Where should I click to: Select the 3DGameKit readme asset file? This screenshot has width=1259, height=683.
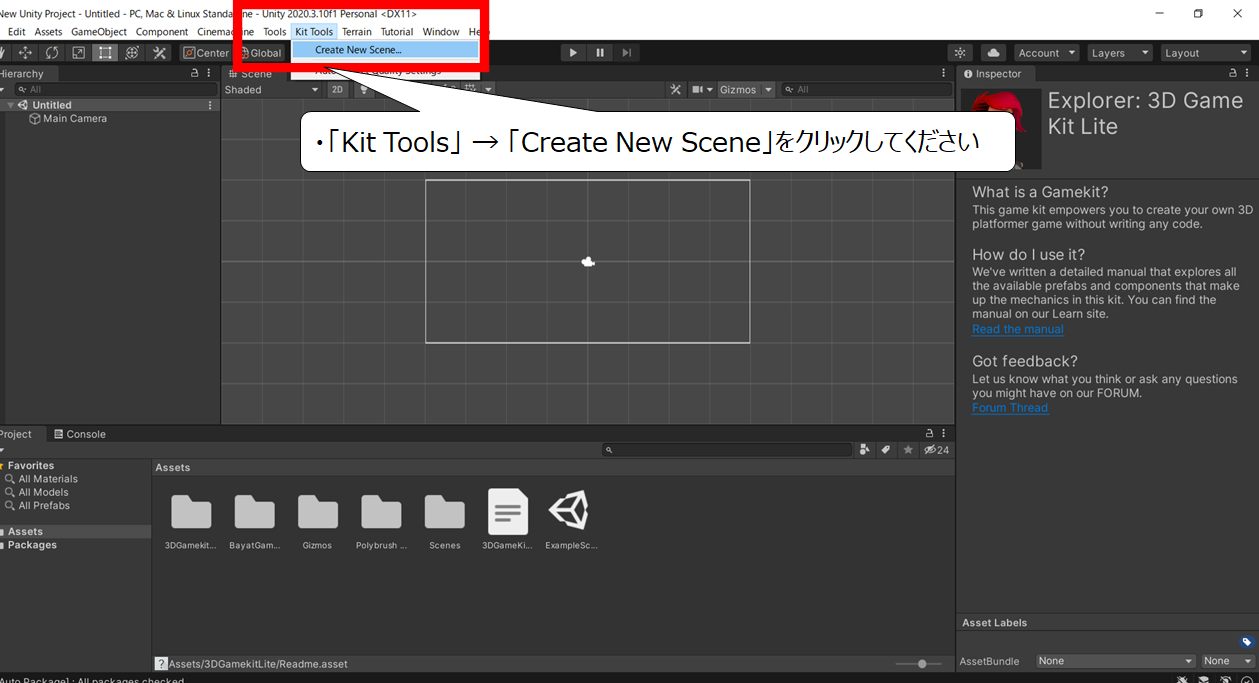tap(508, 521)
